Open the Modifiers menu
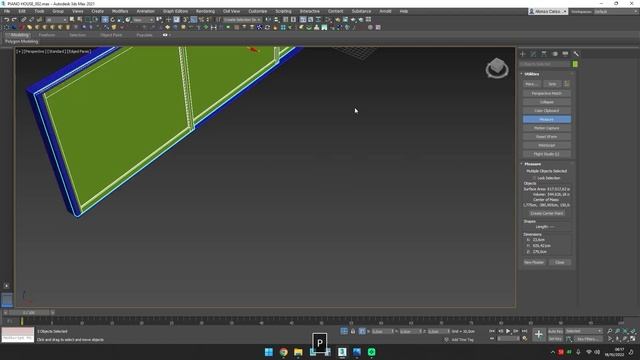Viewport: 640px width, 360px height. click(120, 11)
